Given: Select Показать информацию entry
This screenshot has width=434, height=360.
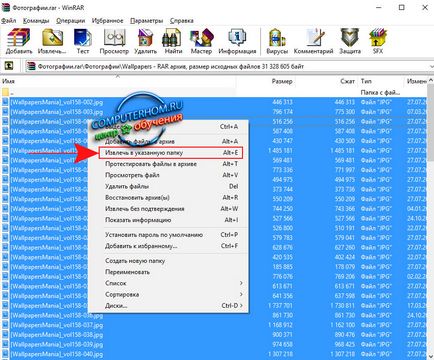Looking at the screenshot, I should pos(168,220).
